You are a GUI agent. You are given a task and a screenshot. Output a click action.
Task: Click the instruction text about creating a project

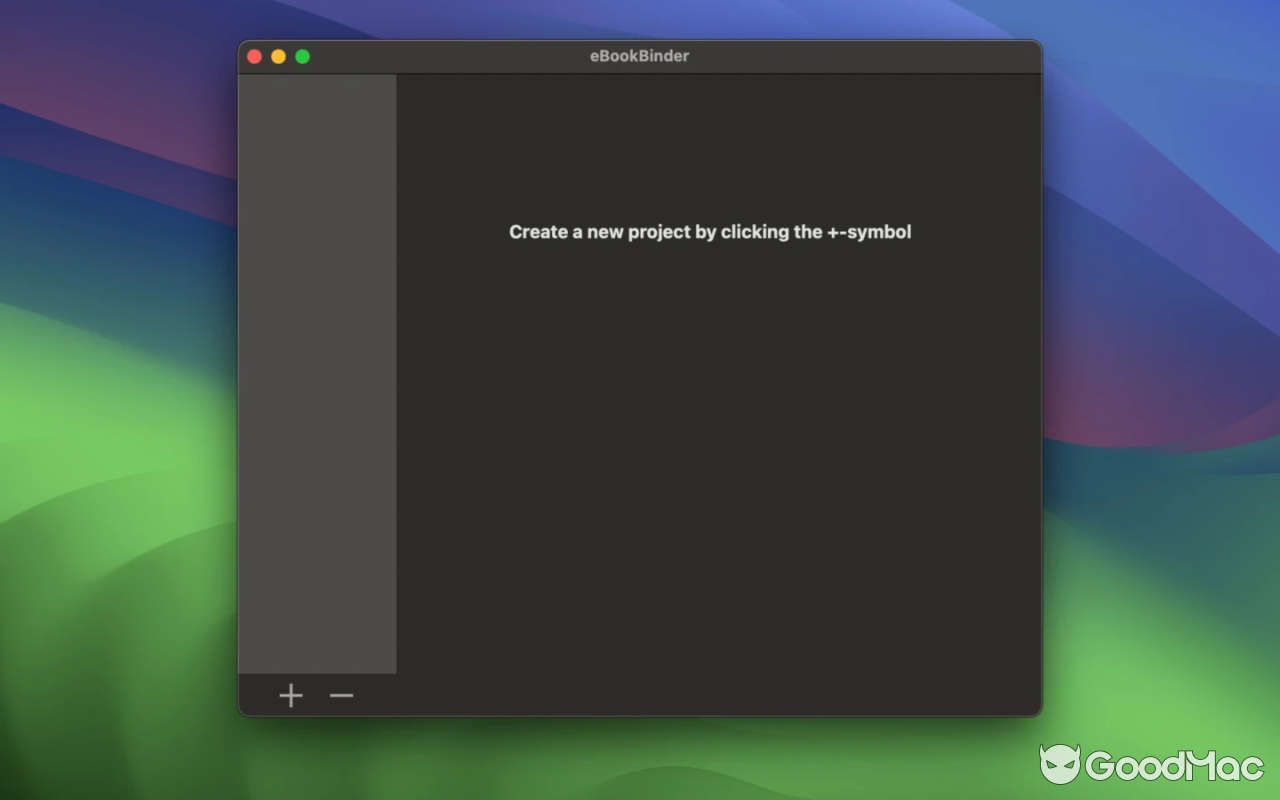709,231
